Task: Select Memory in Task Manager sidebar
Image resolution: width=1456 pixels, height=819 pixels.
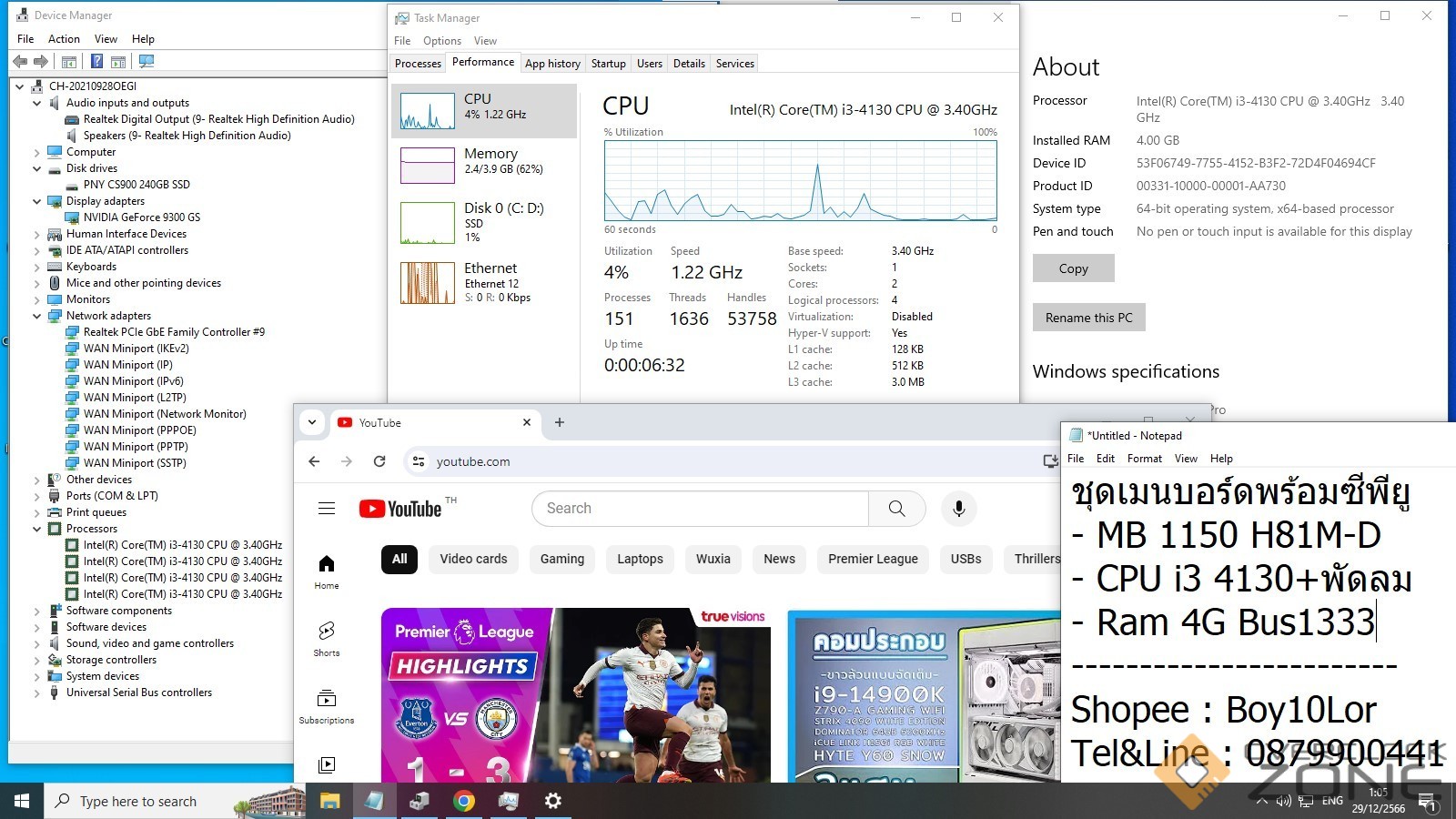Action: tap(484, 162)
